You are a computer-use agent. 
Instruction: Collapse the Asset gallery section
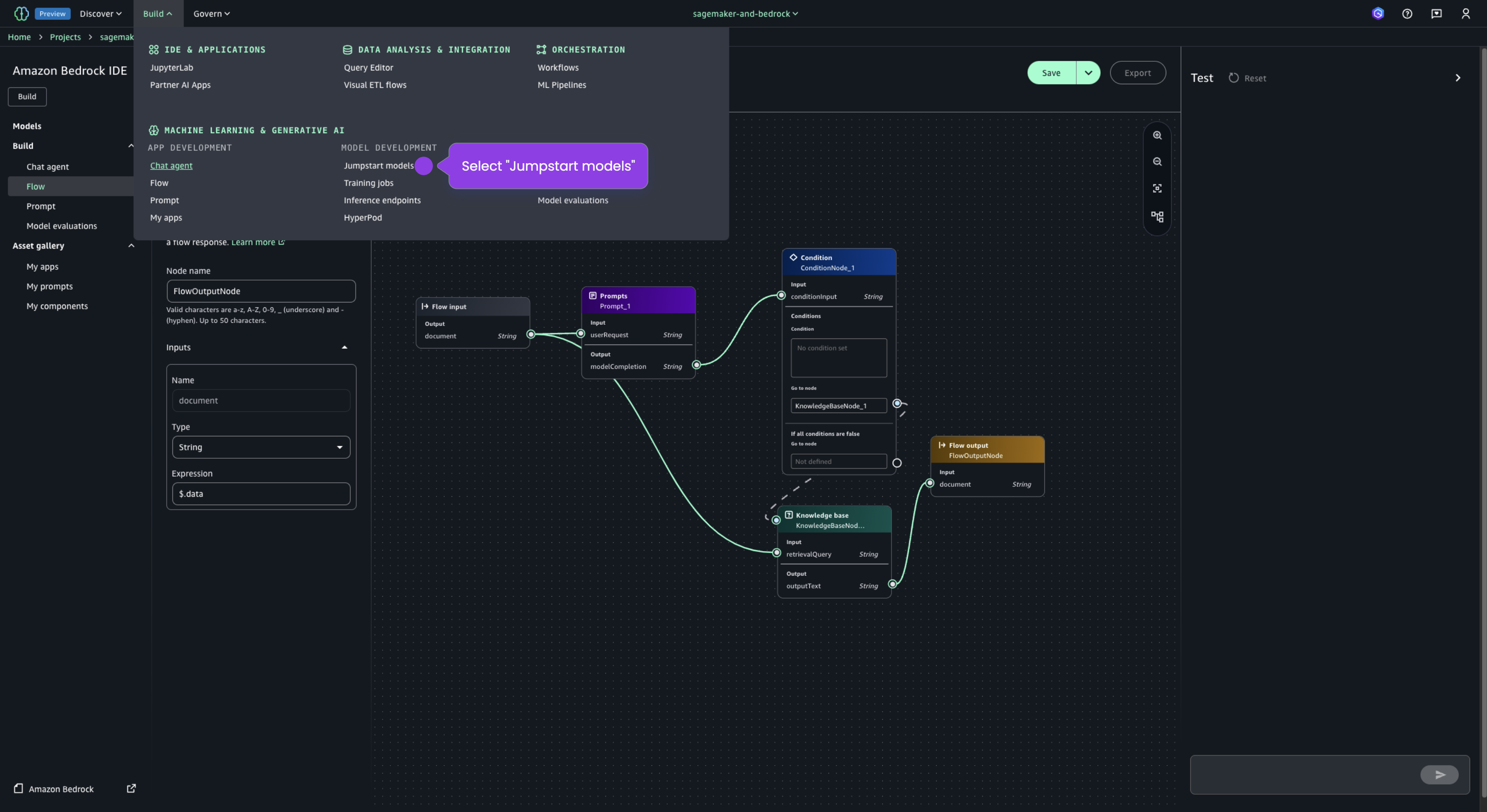[131, 246]
